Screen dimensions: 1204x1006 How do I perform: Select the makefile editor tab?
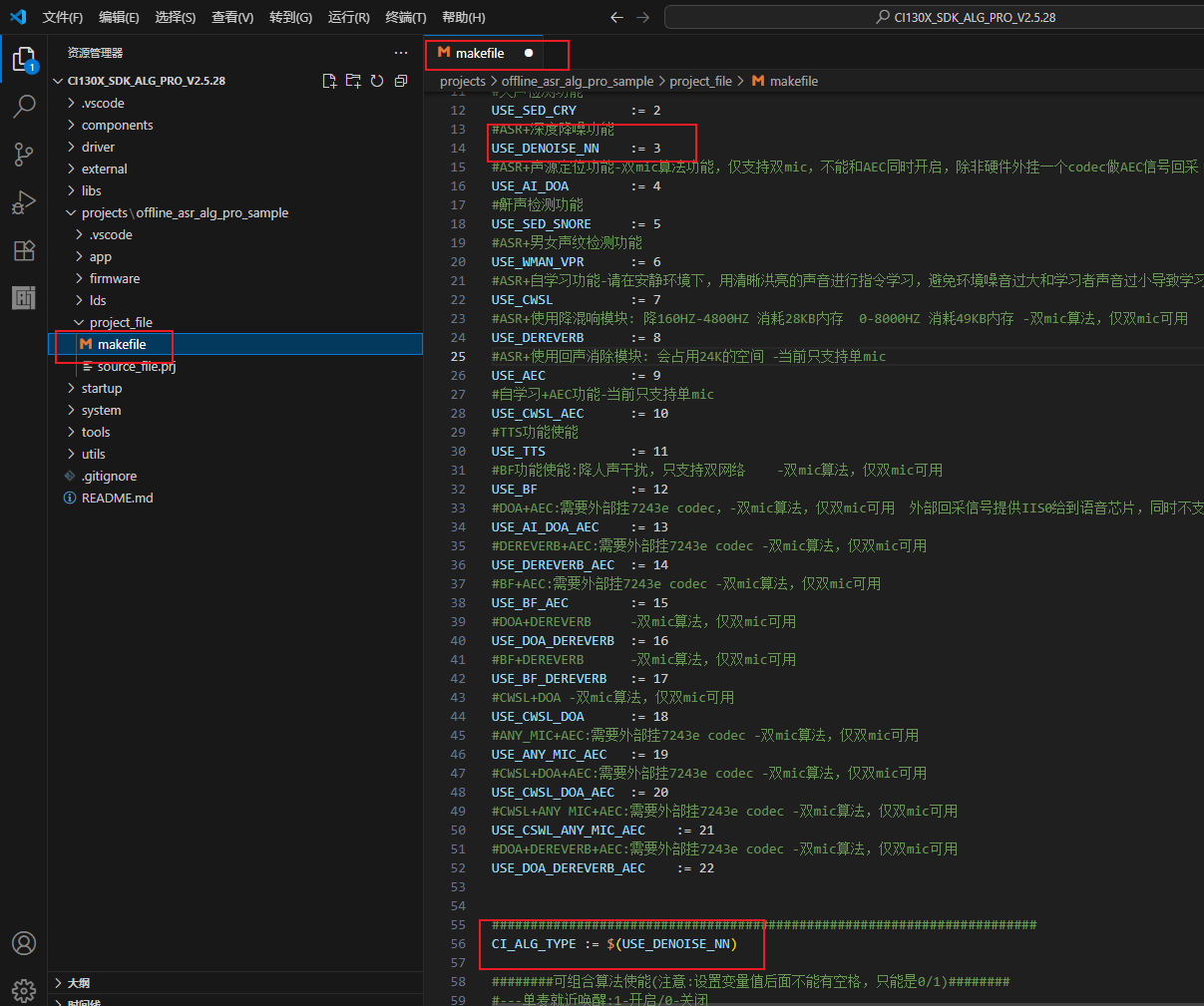tap(479, 53)
